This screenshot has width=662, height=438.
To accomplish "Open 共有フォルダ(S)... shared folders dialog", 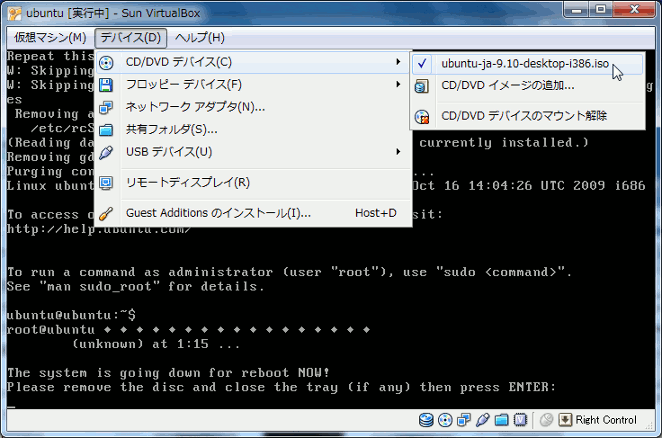I will (171, 129).
